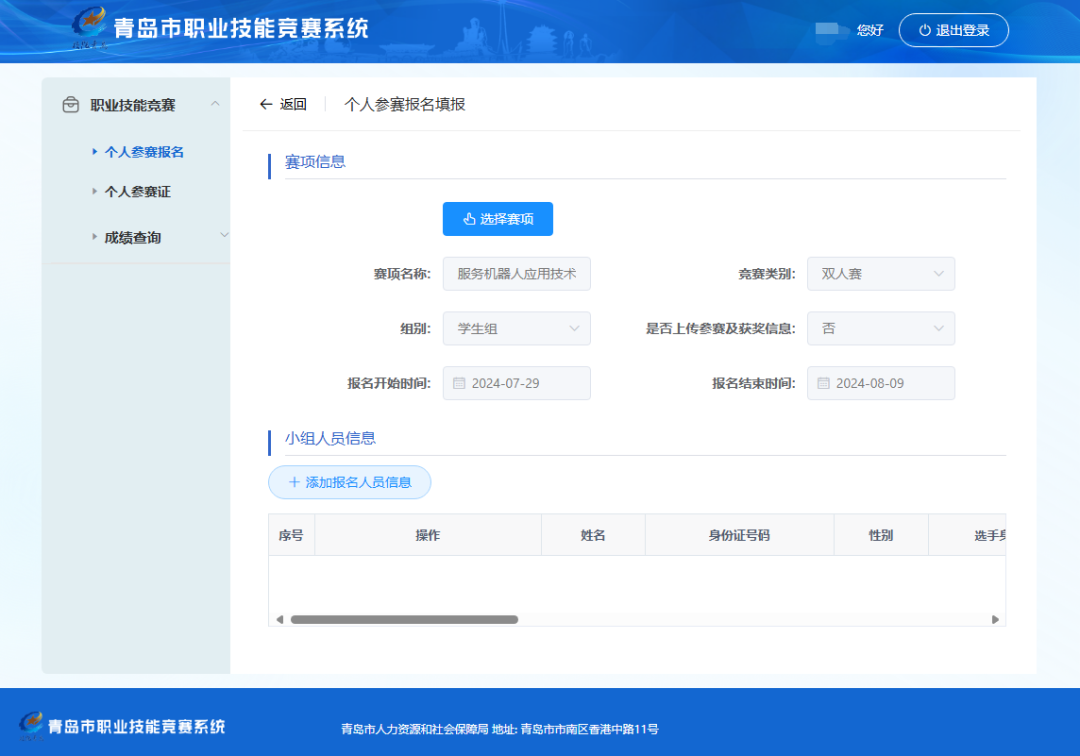Screen dimensions: 1080x756
Task: Click the hand icon on 选择赛项 button
Action: pos(468,218)
